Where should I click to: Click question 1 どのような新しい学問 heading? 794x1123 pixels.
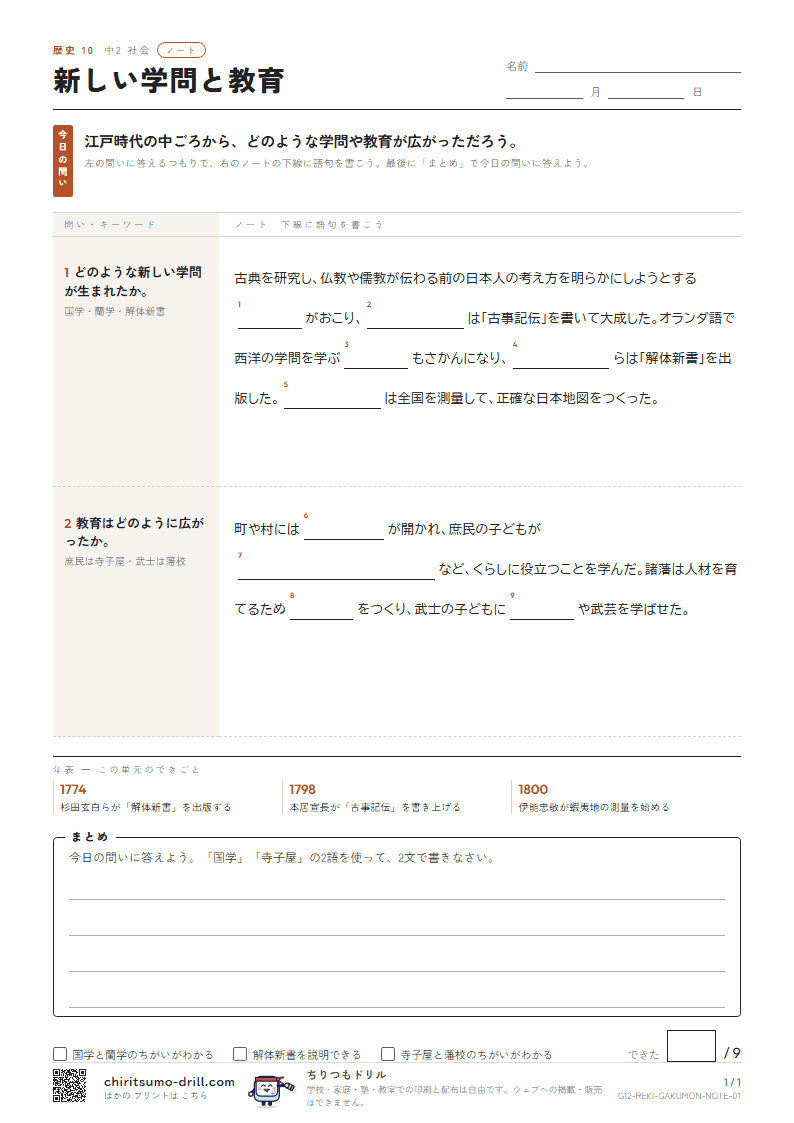coord(133,281)
